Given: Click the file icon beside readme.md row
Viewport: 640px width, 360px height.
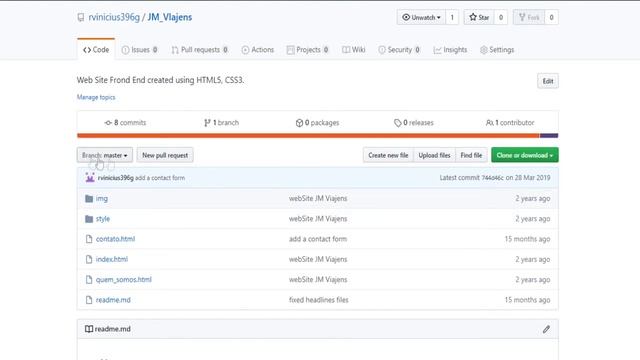Looking at the screenshot, I should tap(89, 300).
